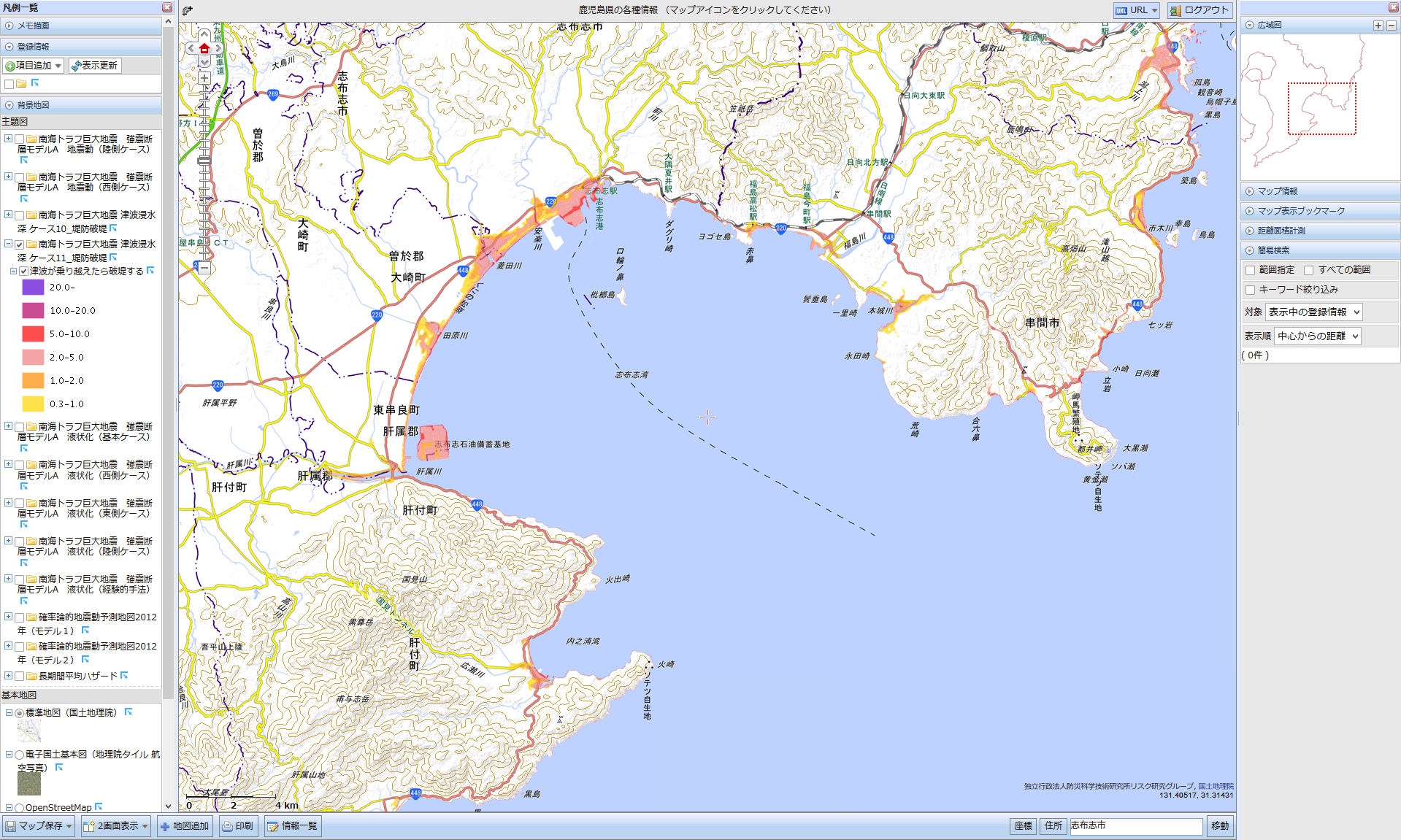Click the 表示更新 refresh icon button
1401x840 pixels.
[x=95, y=66]
